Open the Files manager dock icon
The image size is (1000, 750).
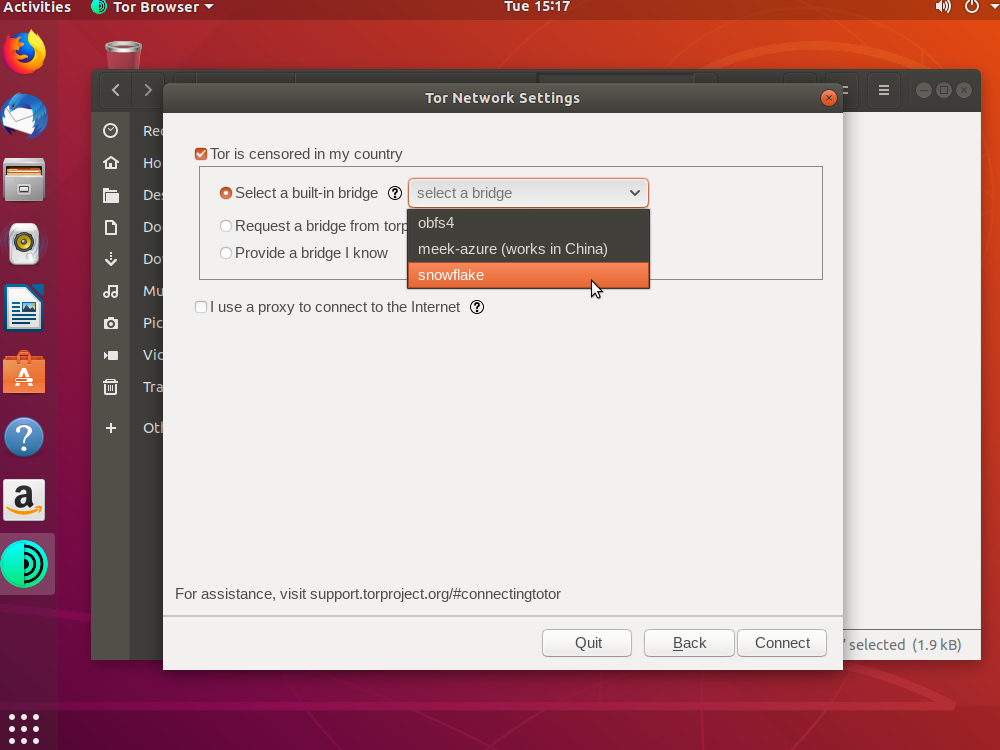click(x=24, y=180)
